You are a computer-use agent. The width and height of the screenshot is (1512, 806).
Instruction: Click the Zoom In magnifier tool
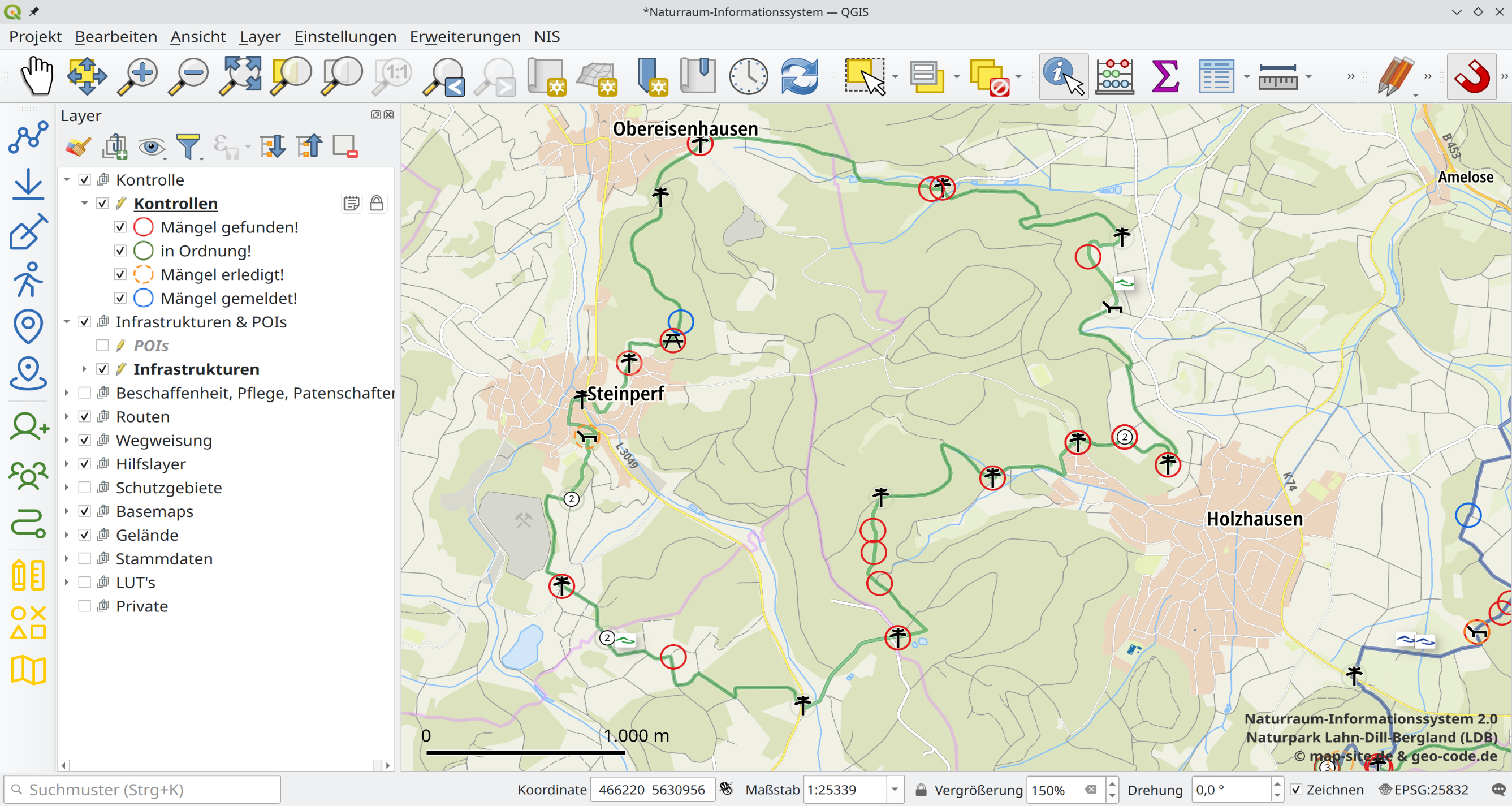pyautogui.click(x=137, y=76)
